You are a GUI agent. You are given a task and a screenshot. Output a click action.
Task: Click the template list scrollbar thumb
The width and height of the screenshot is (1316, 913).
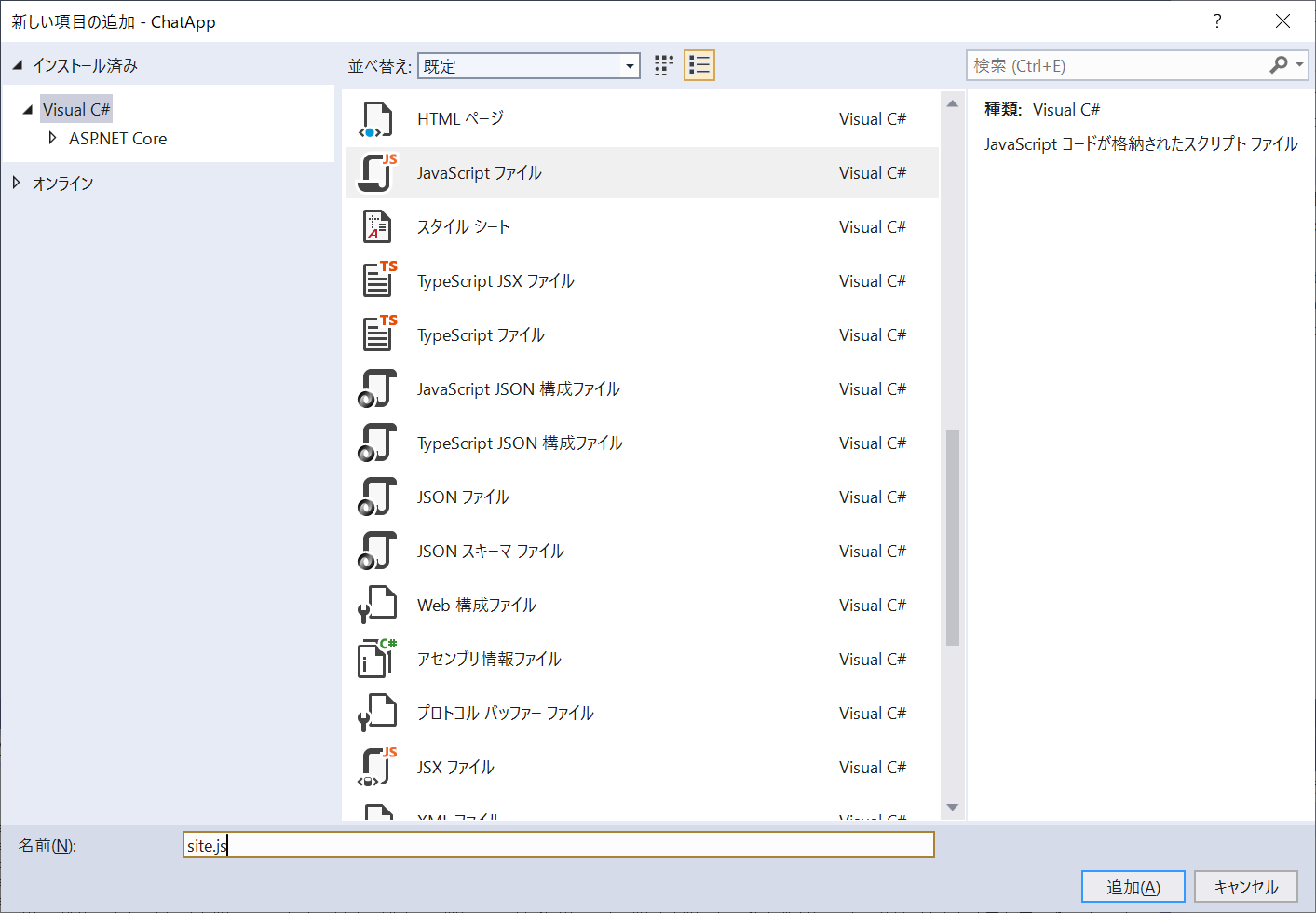(x=953, y=538)
